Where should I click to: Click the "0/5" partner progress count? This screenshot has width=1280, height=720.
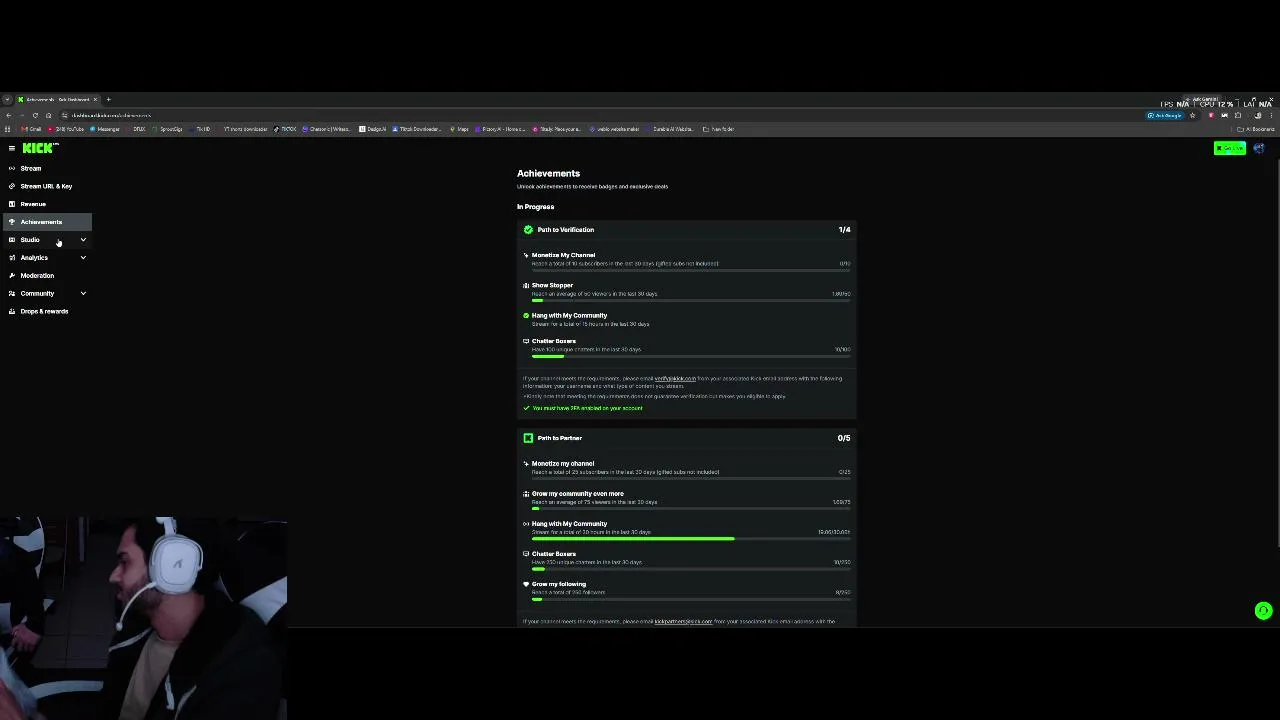point(844,438)
